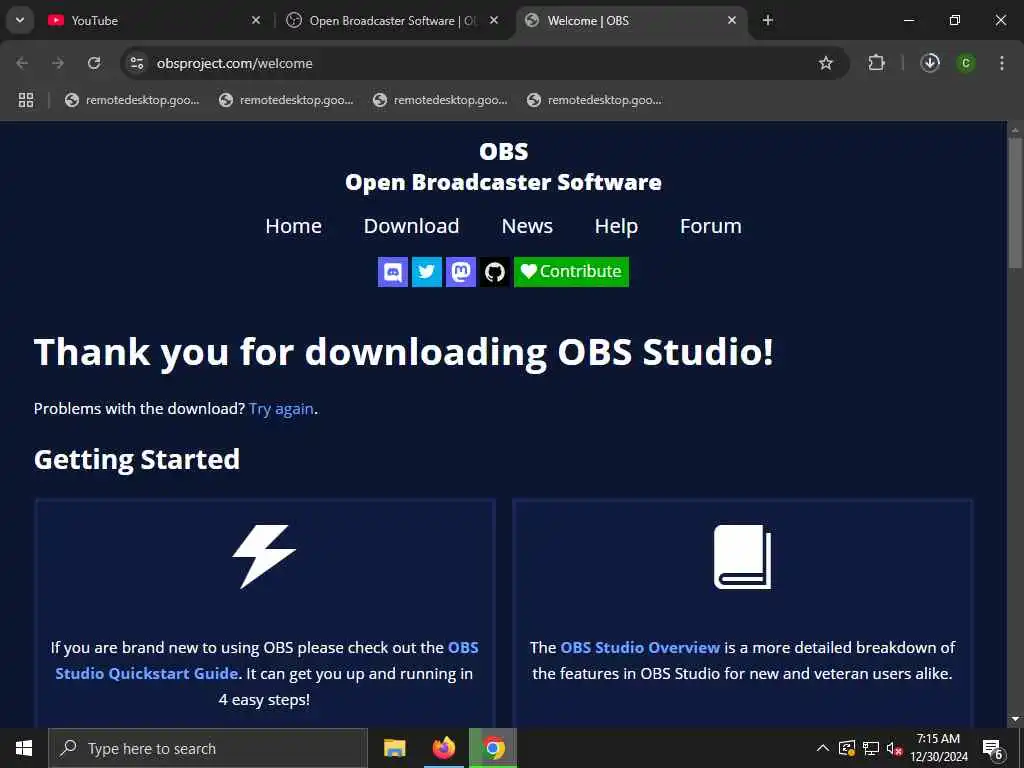Open the OBS Studio Overview link
1024x768 pixels.
pos(640,647)
